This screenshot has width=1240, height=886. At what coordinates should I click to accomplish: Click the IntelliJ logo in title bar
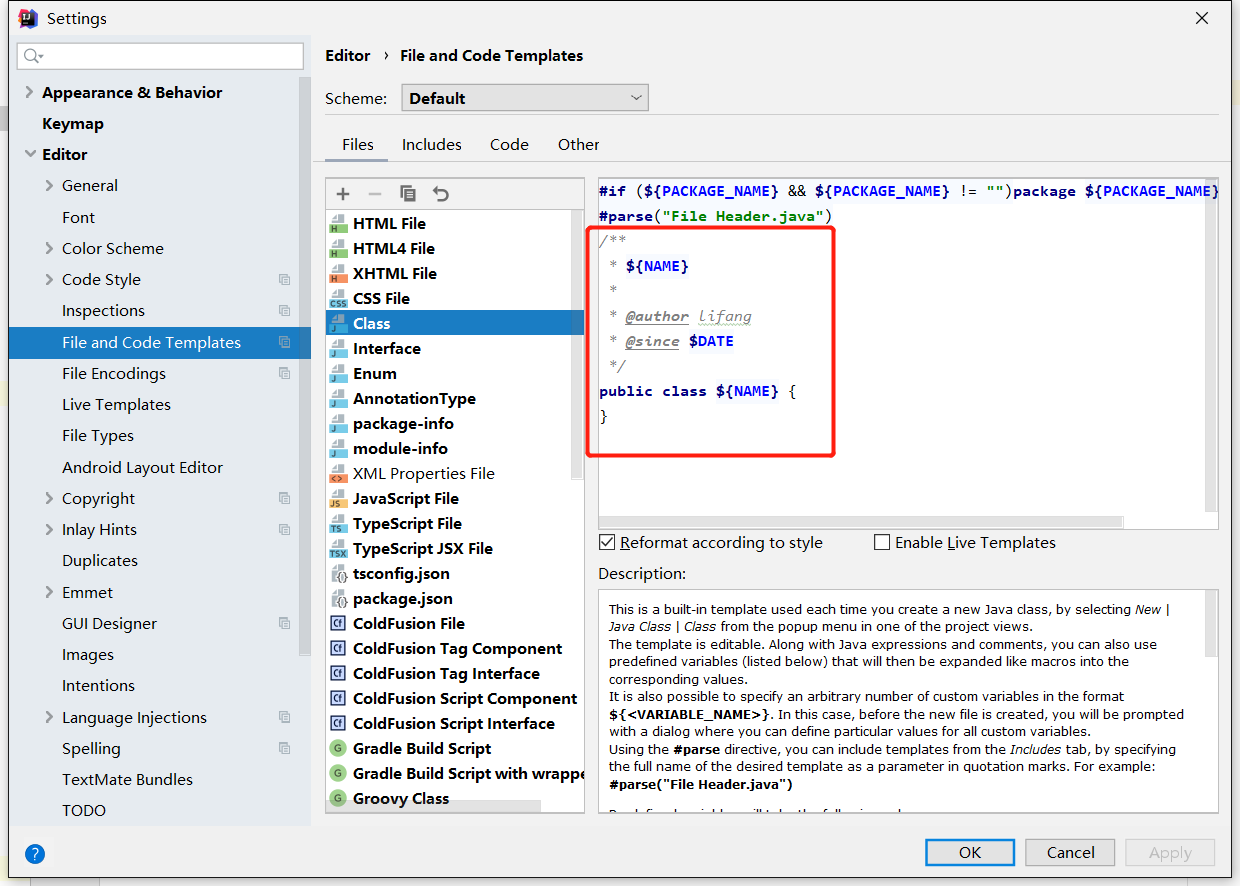[28, 18]
